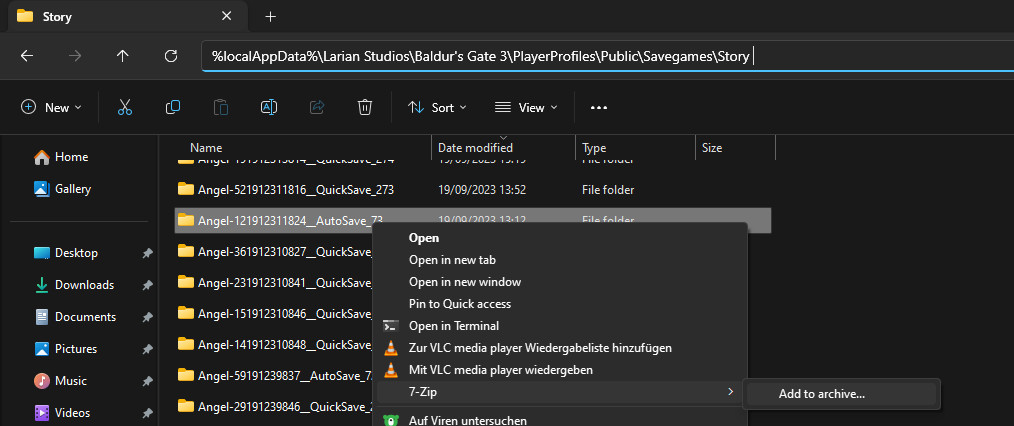The width and height of the screenshot is (1014, 426).
Task: Select folder Angel-361912310827__QuickSave
Action: point(275,250)
